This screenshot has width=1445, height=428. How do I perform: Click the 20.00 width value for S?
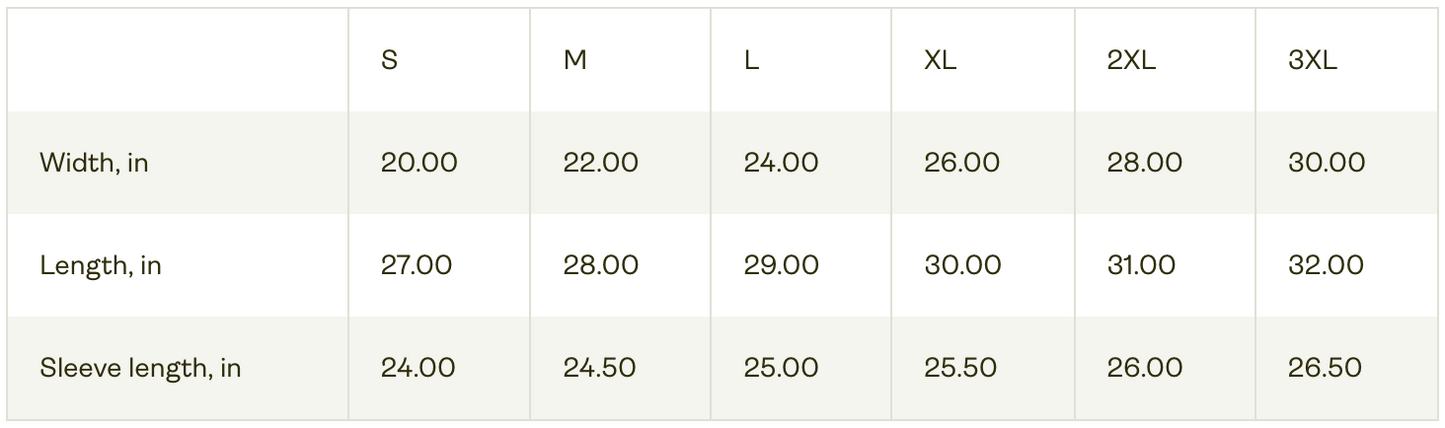point(419,163)
